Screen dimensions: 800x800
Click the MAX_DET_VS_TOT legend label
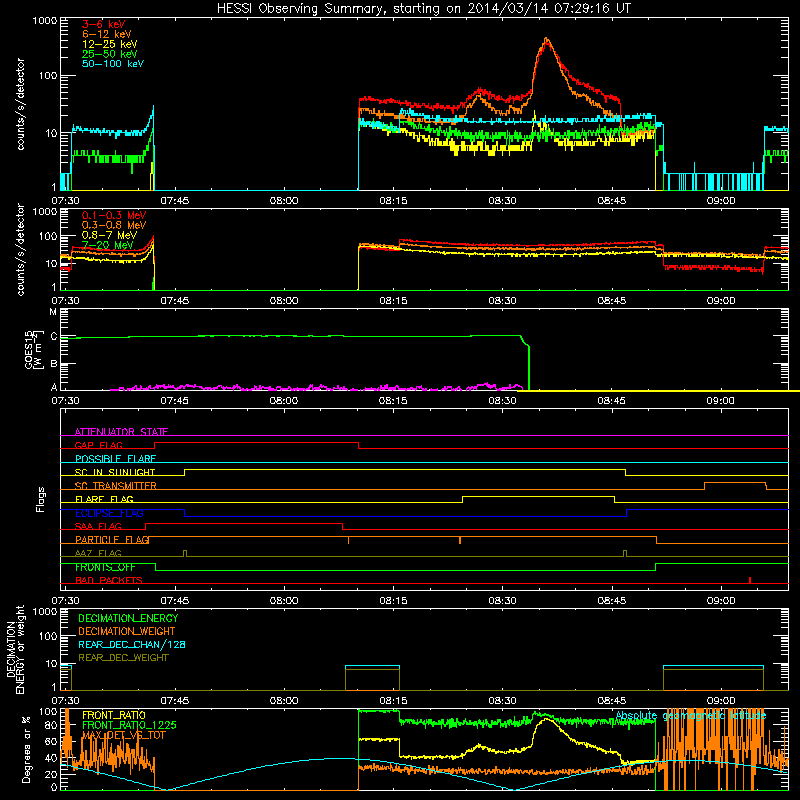124,735
